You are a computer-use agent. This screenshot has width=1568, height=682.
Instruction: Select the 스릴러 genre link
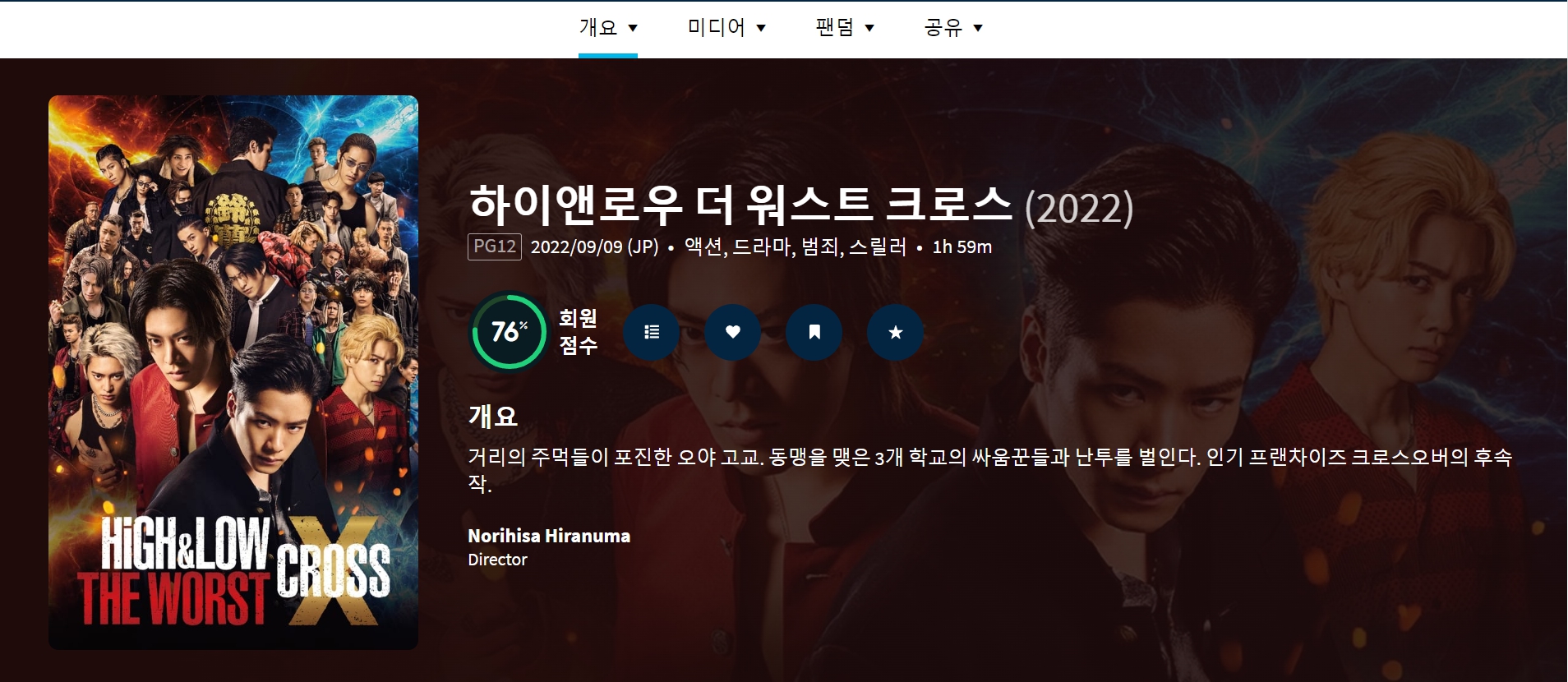point(878,247)
